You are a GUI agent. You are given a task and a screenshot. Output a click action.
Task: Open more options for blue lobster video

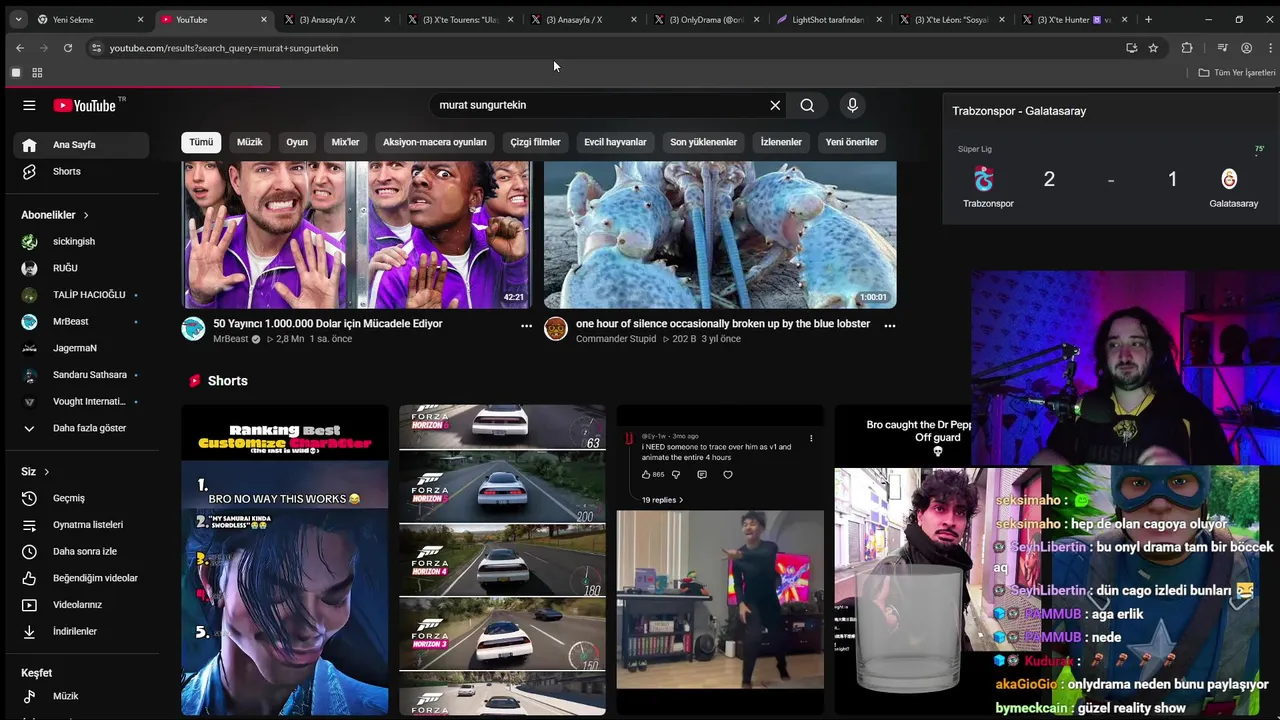coord(889,325)
